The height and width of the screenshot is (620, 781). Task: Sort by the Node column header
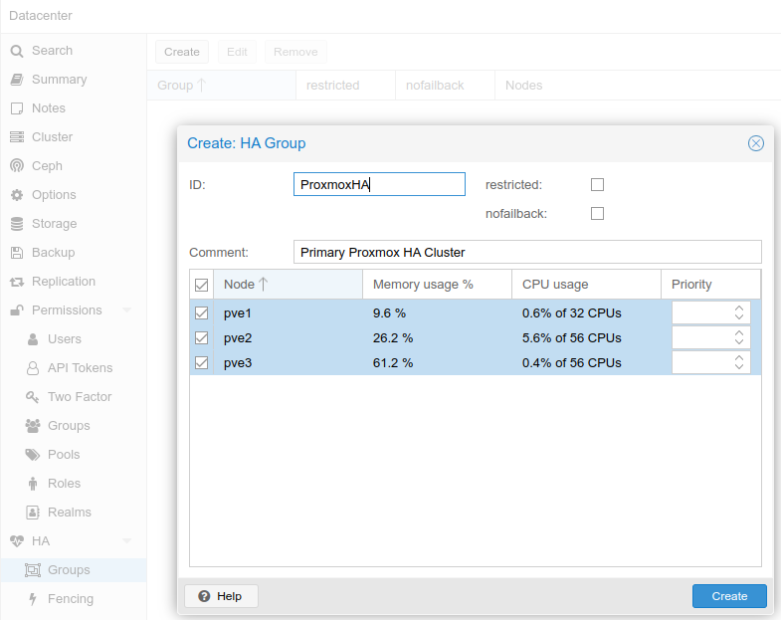pyautogui.click(x=288, y=284)
